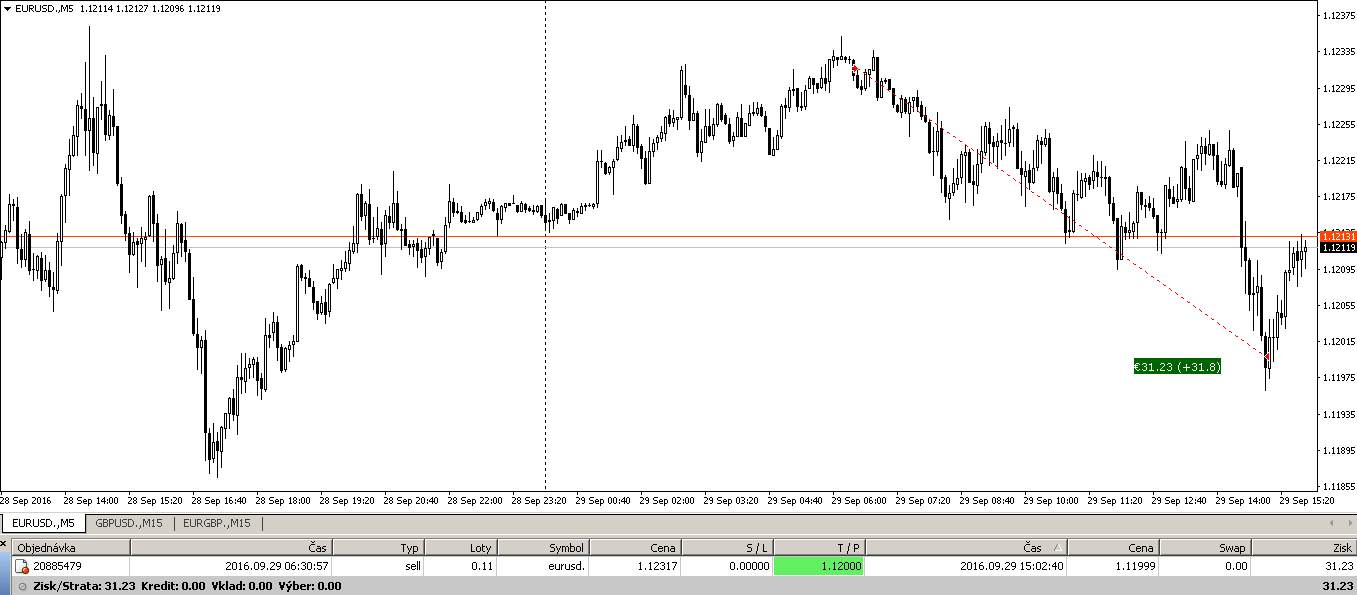Click the 1.12375 price axis label
Viewport: 1357px width, 595px height.
tap(1337, 16)
